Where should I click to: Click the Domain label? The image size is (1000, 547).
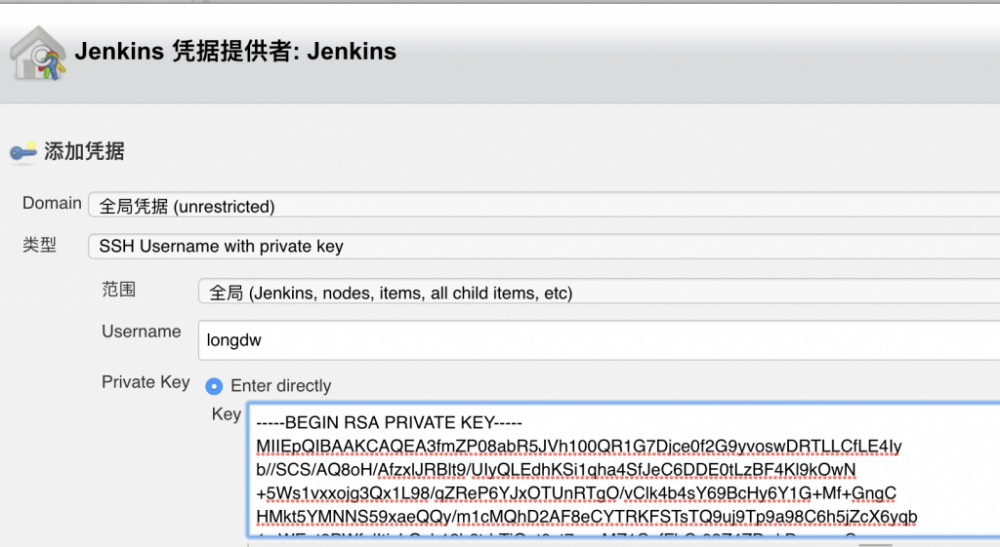[52, 203]
